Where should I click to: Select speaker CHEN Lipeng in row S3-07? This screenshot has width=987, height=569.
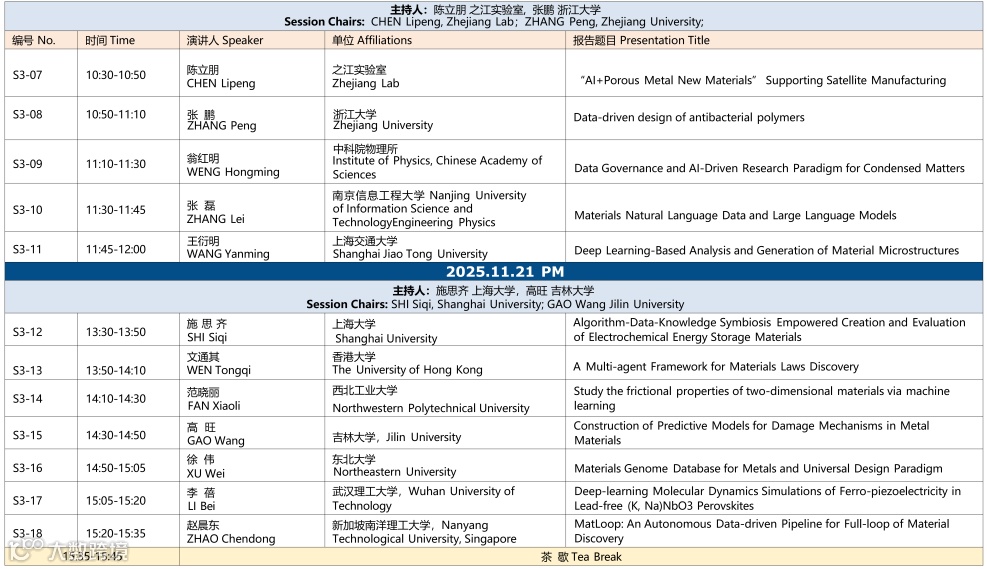point(221,77)
